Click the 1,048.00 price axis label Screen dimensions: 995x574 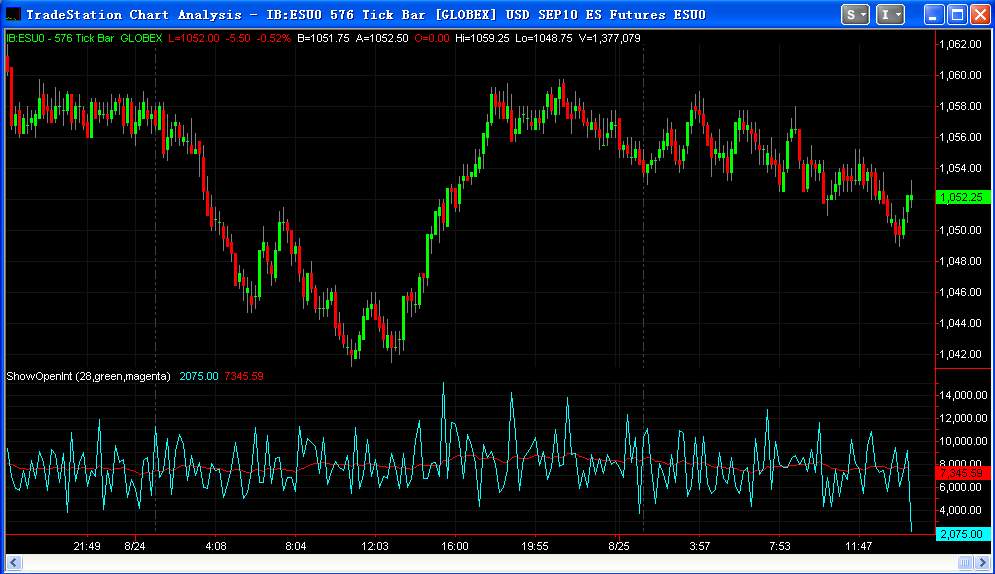click(x=960, y=261)
